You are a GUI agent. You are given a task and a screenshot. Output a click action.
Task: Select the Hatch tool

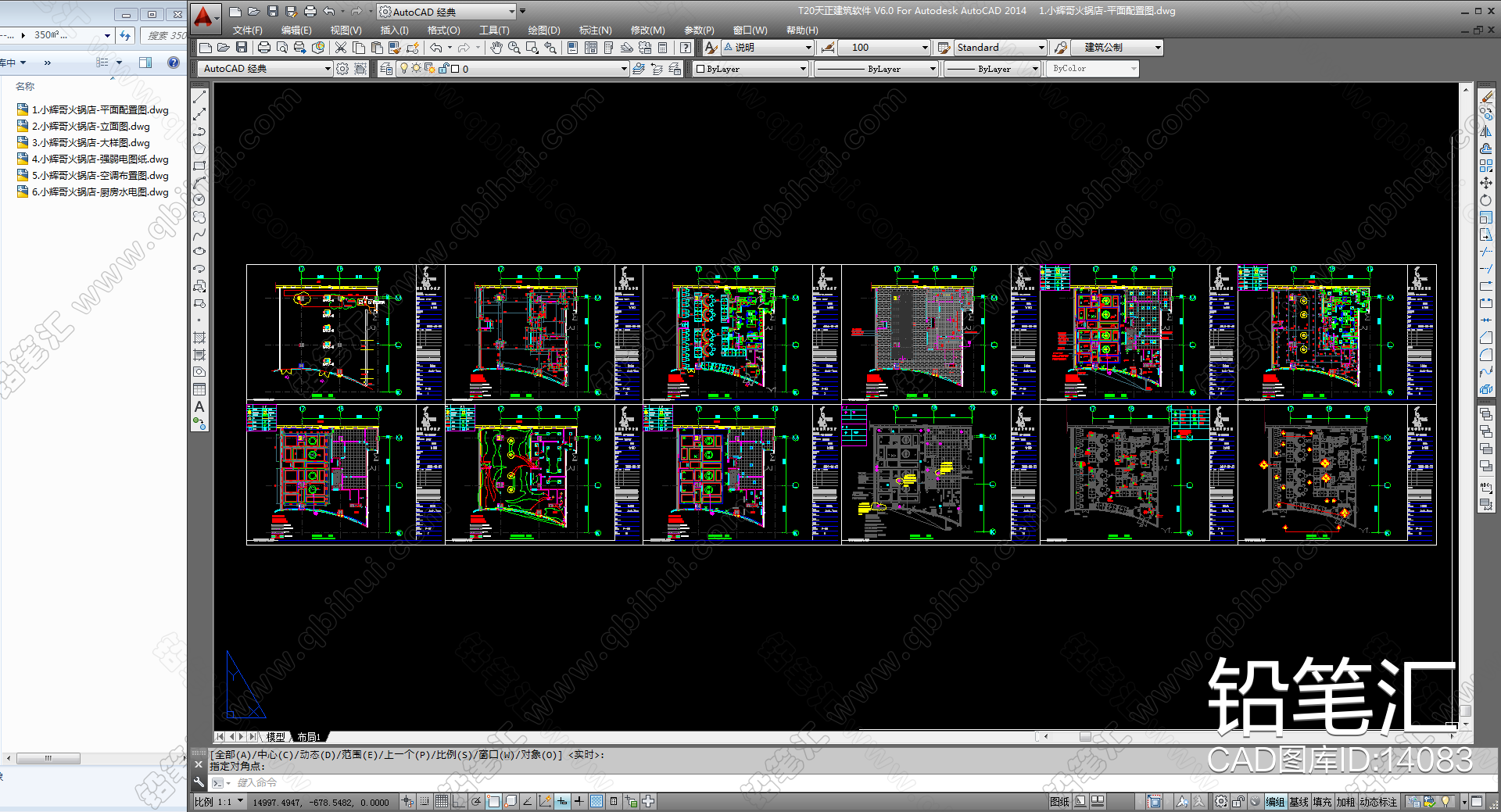(x=199, y=338)
